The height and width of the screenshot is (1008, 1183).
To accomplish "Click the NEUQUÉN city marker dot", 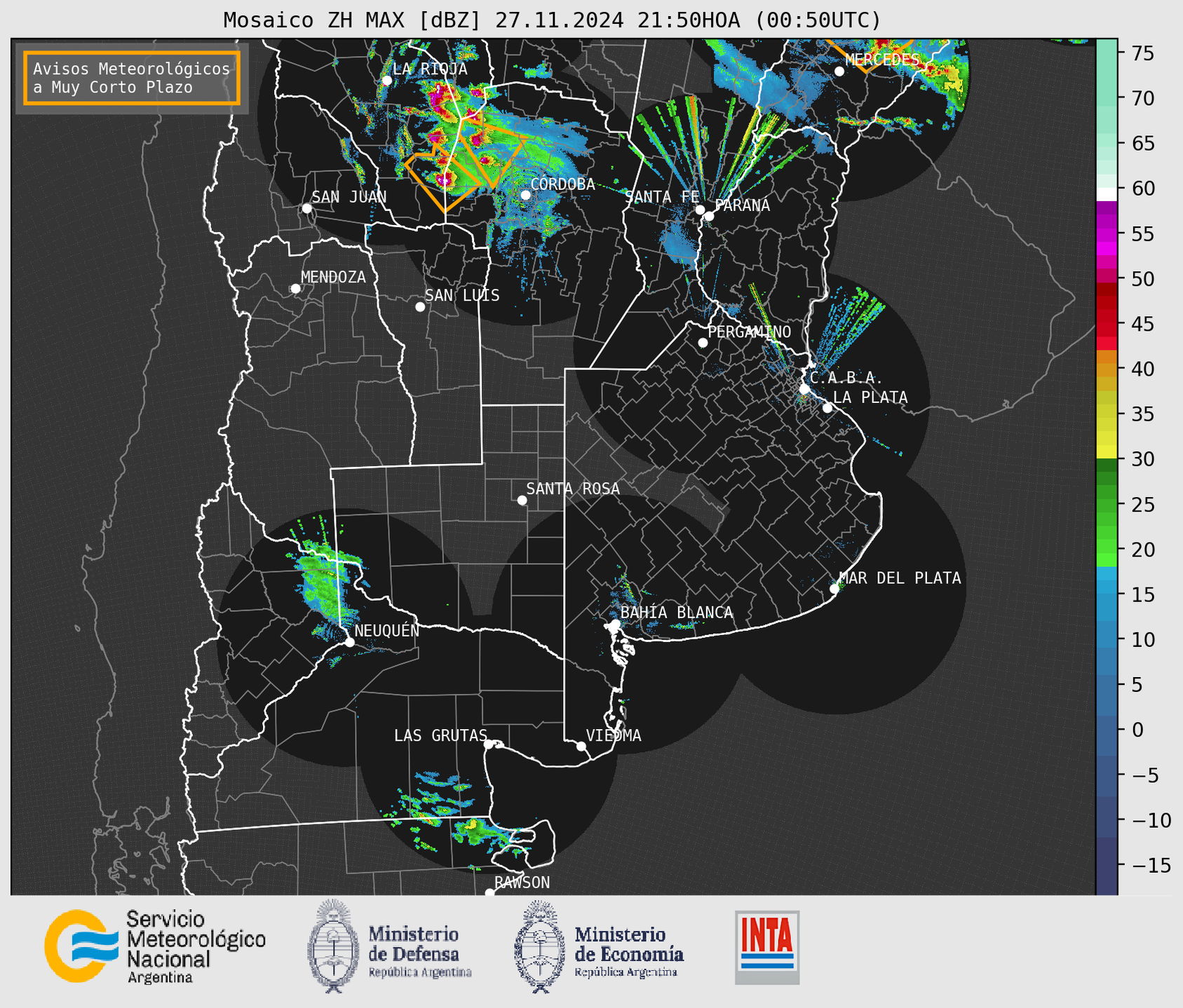I will click(349, 642).
